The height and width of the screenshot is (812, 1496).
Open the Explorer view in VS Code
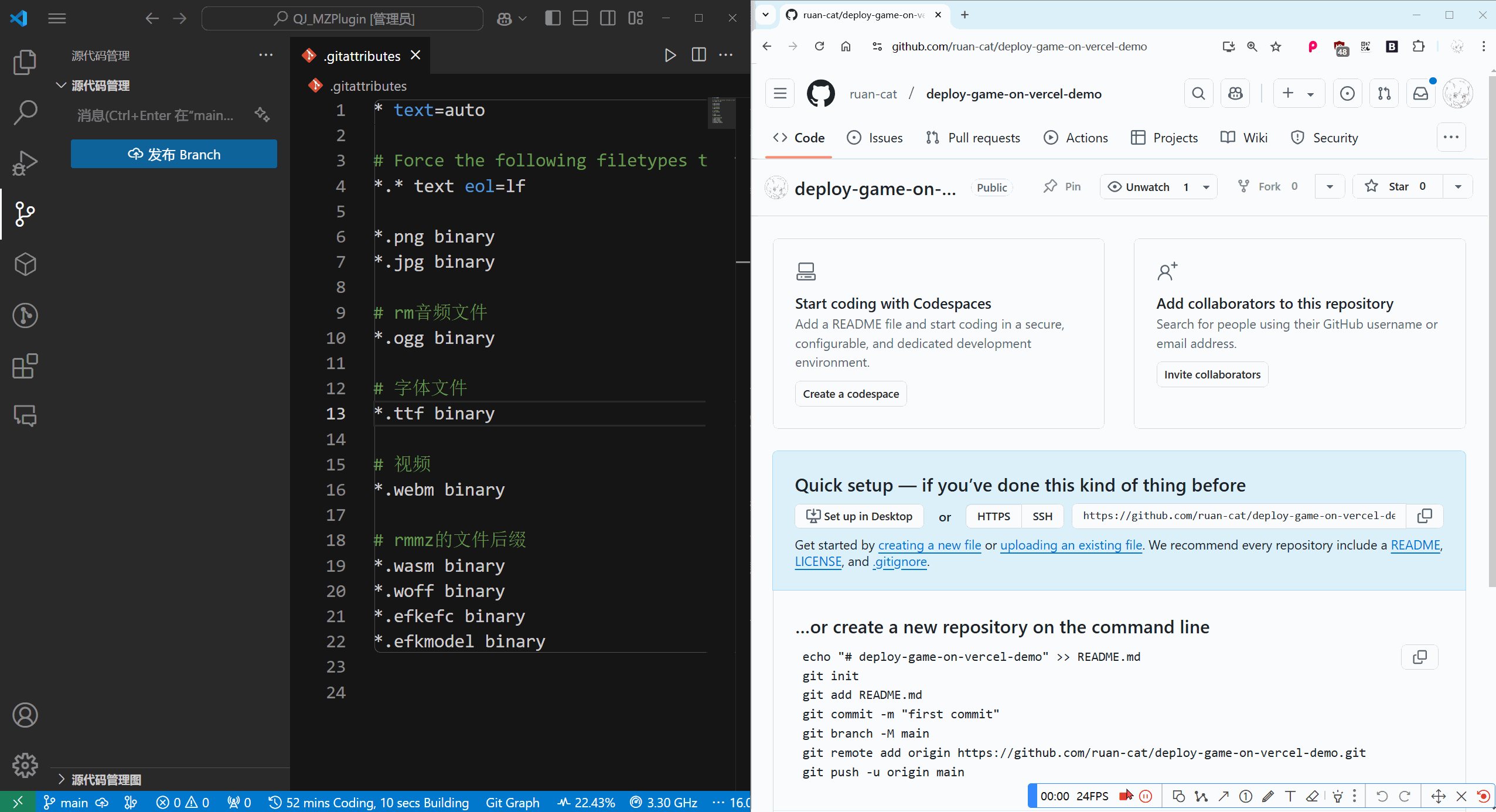click(x=25, y=62)
